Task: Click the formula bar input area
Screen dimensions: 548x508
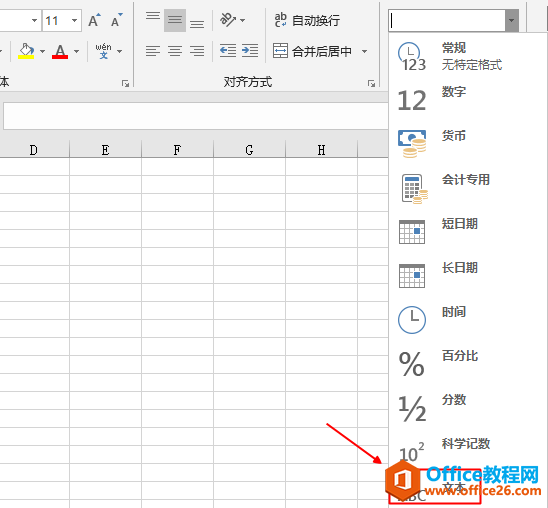Action: [196, 116]
